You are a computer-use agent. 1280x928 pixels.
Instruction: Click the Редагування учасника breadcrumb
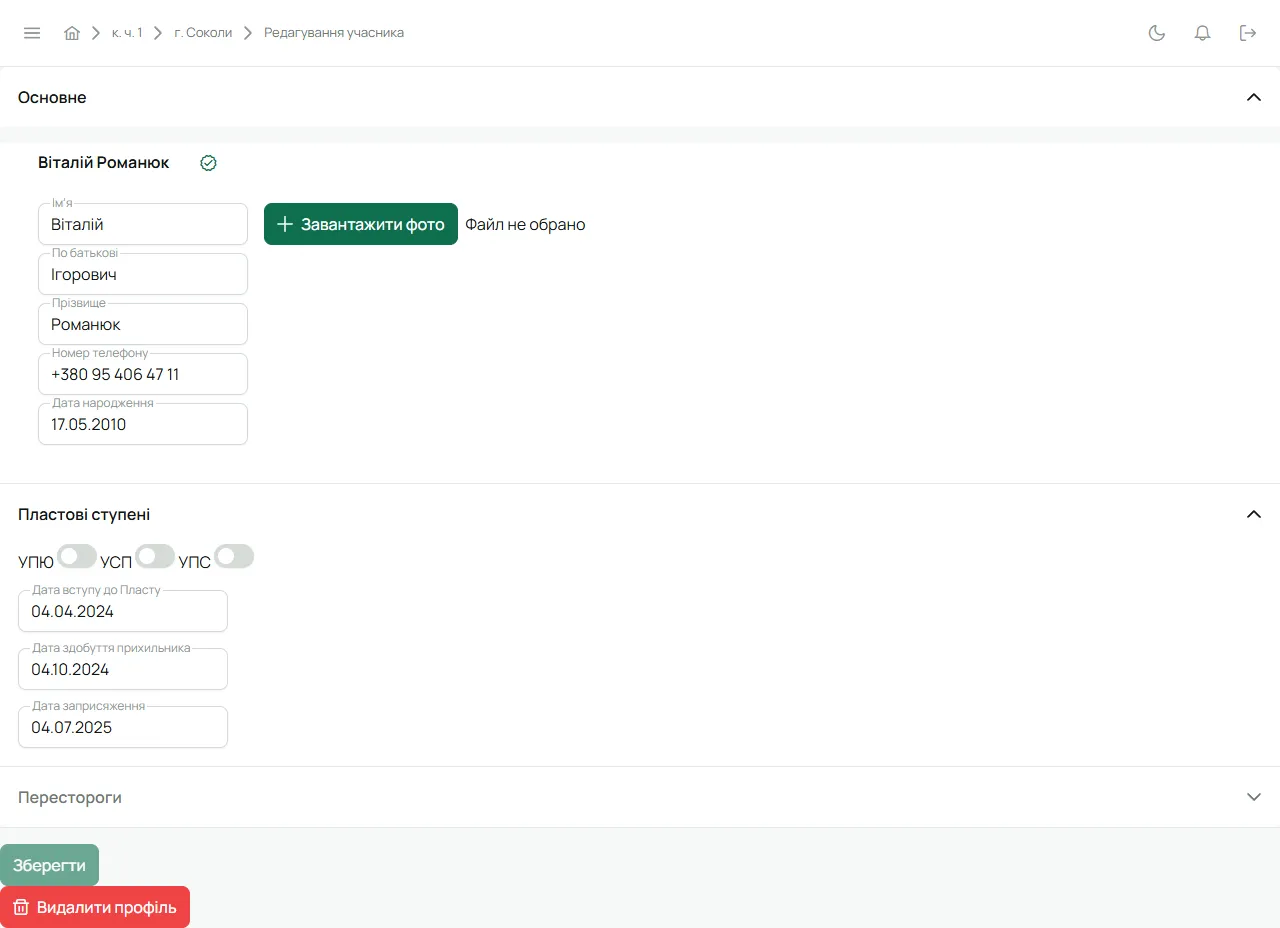pyautogui.click(x=334, y=33)
